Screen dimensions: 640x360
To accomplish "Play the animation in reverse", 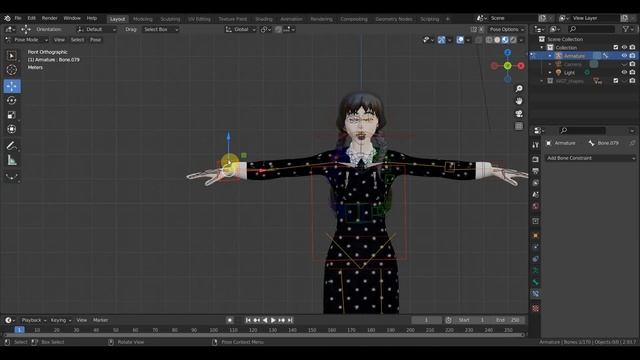I will tap(265, 320).
